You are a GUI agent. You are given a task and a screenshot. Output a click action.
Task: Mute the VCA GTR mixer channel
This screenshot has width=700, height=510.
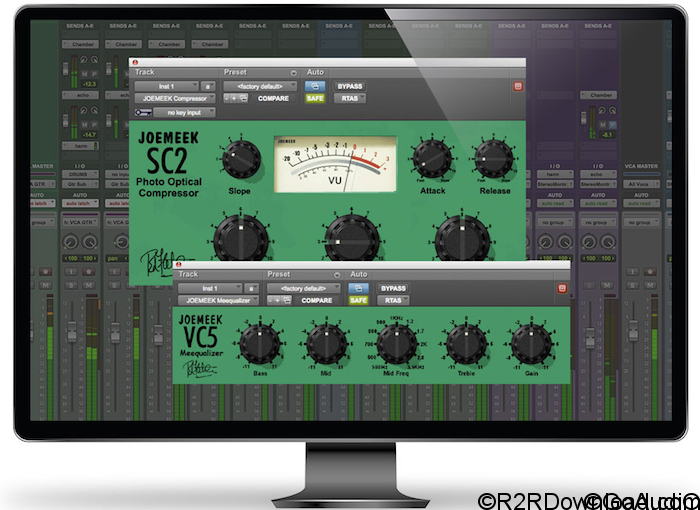(x=89, y=285)
